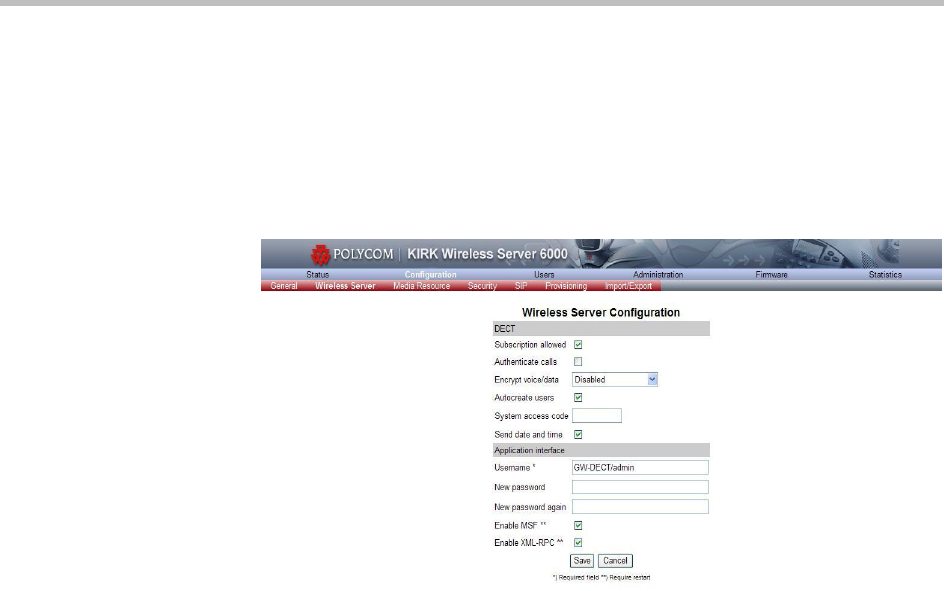Image resolution: width=944 pixels, height=591 pixels.
Task: Open the Users menu
Action: coord(544,274)
